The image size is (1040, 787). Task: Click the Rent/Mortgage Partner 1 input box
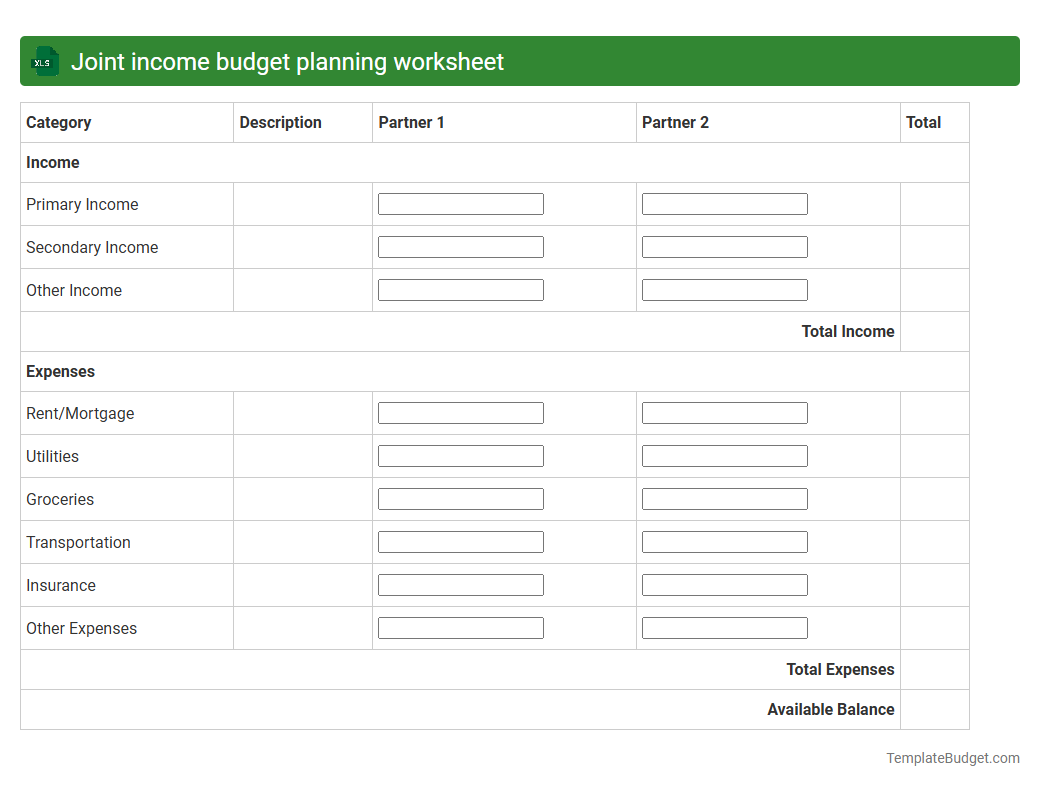coord(460,412)
